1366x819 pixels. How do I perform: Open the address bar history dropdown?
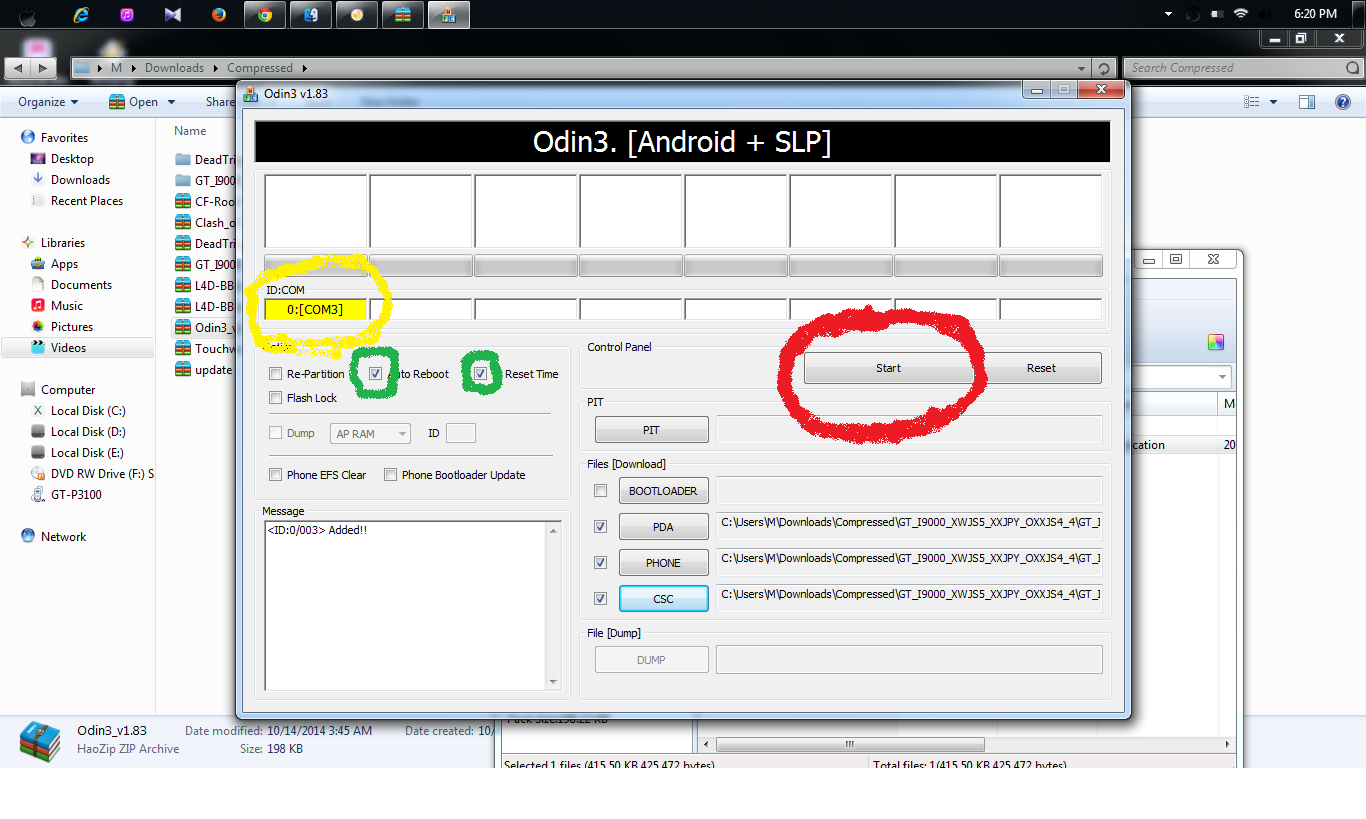point(1082,68)
